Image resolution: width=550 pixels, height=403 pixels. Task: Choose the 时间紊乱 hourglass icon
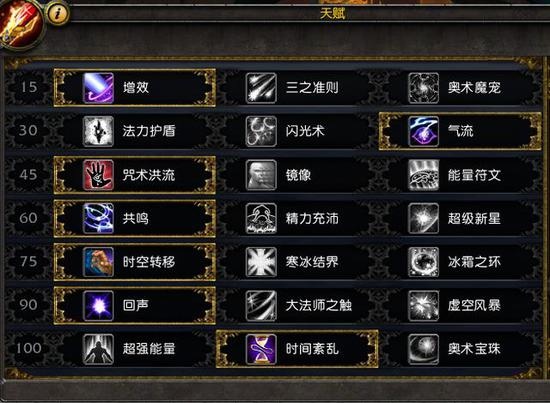[261, 349]
